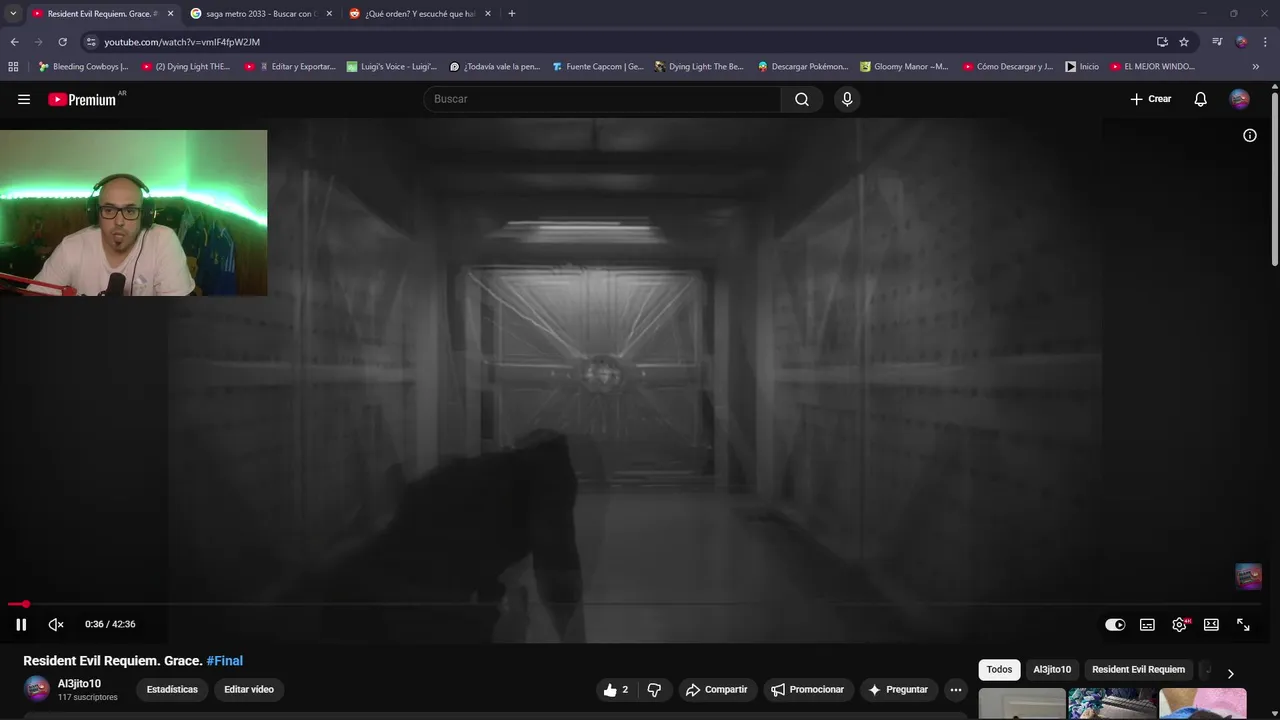Expand the tab search dropdown arrow

[13, 14]
